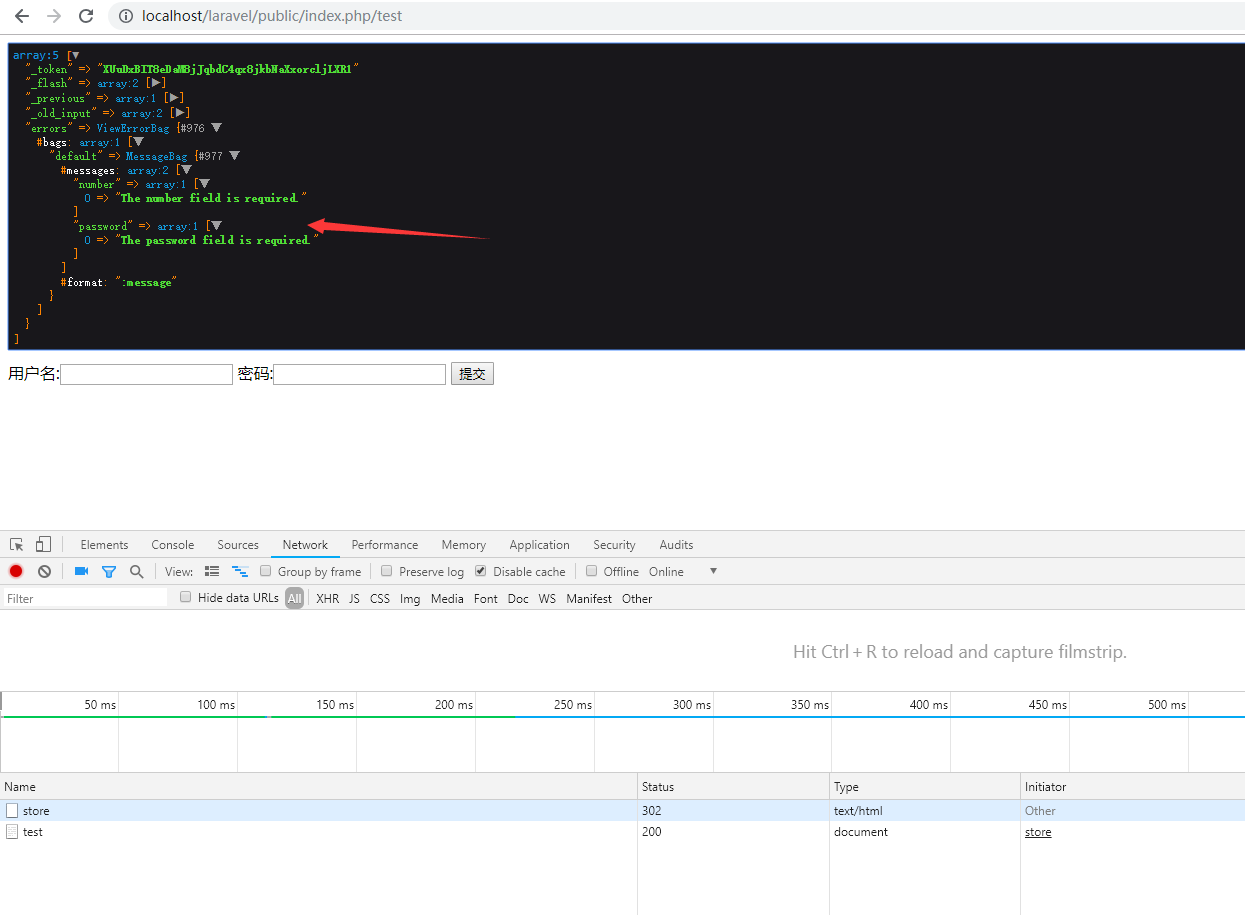Sort requests by Type column header
1245x915 pixels.
click(x=925, y=787)
